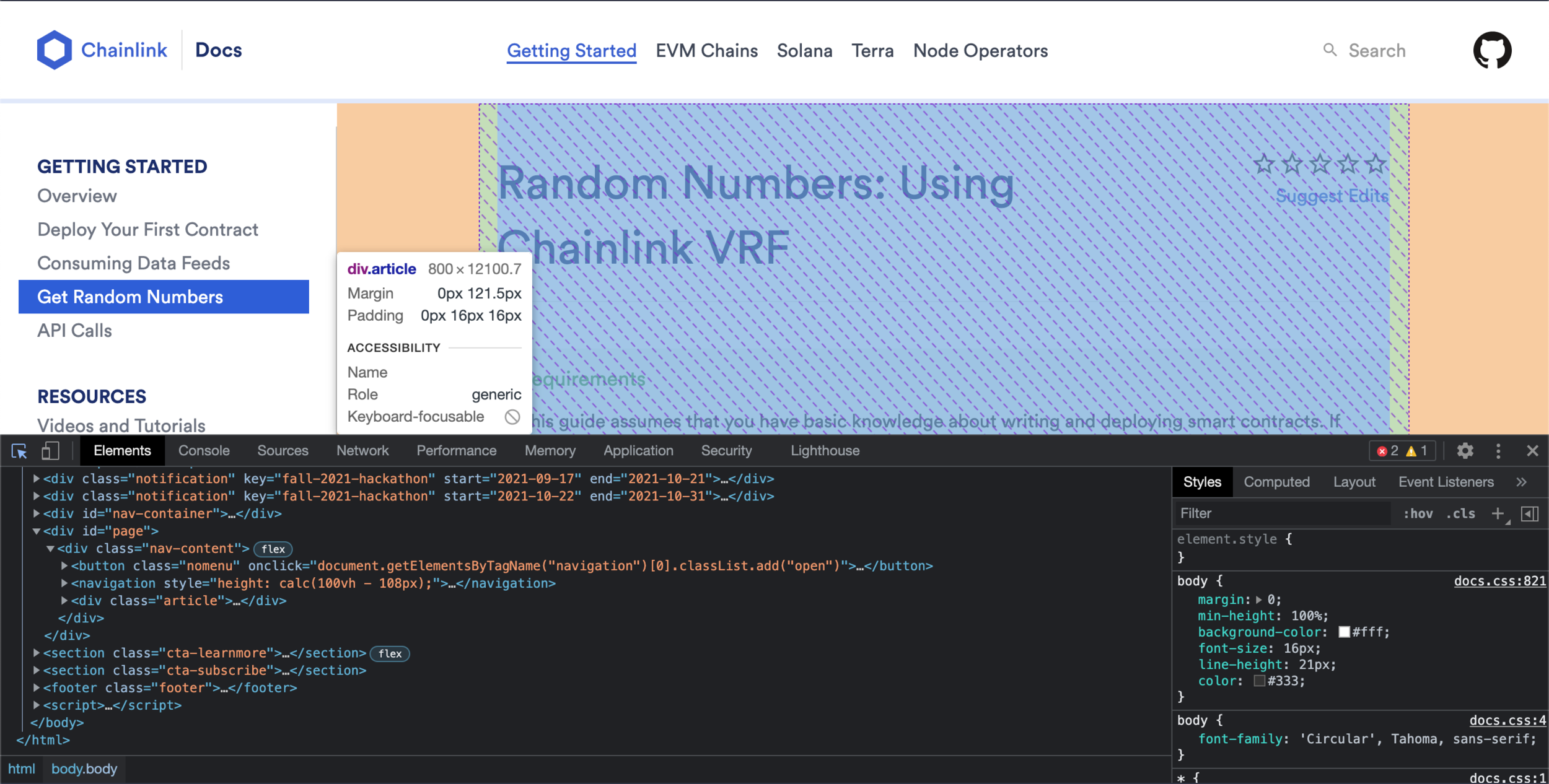Toggle the .cls classes button
This screenshot has width=1549, height=784.
click(1460, 513)
